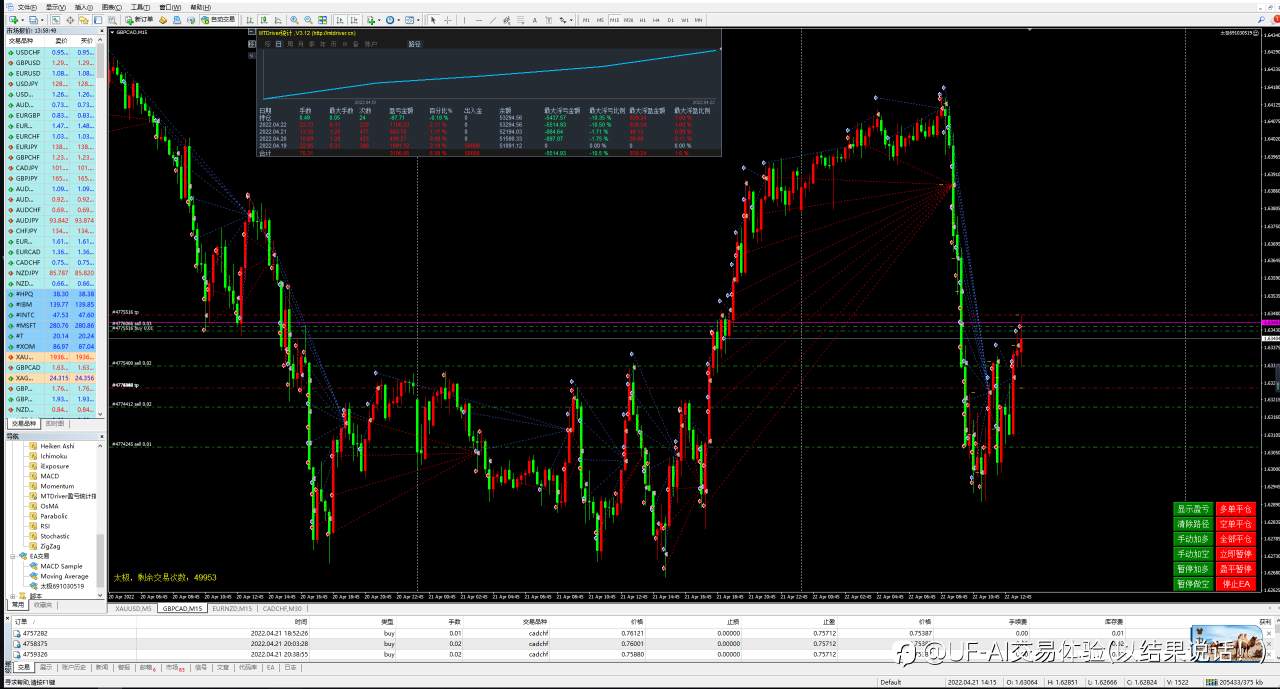
Task: Switch chart to MN timeframe
Action: [x=699, y=19]
